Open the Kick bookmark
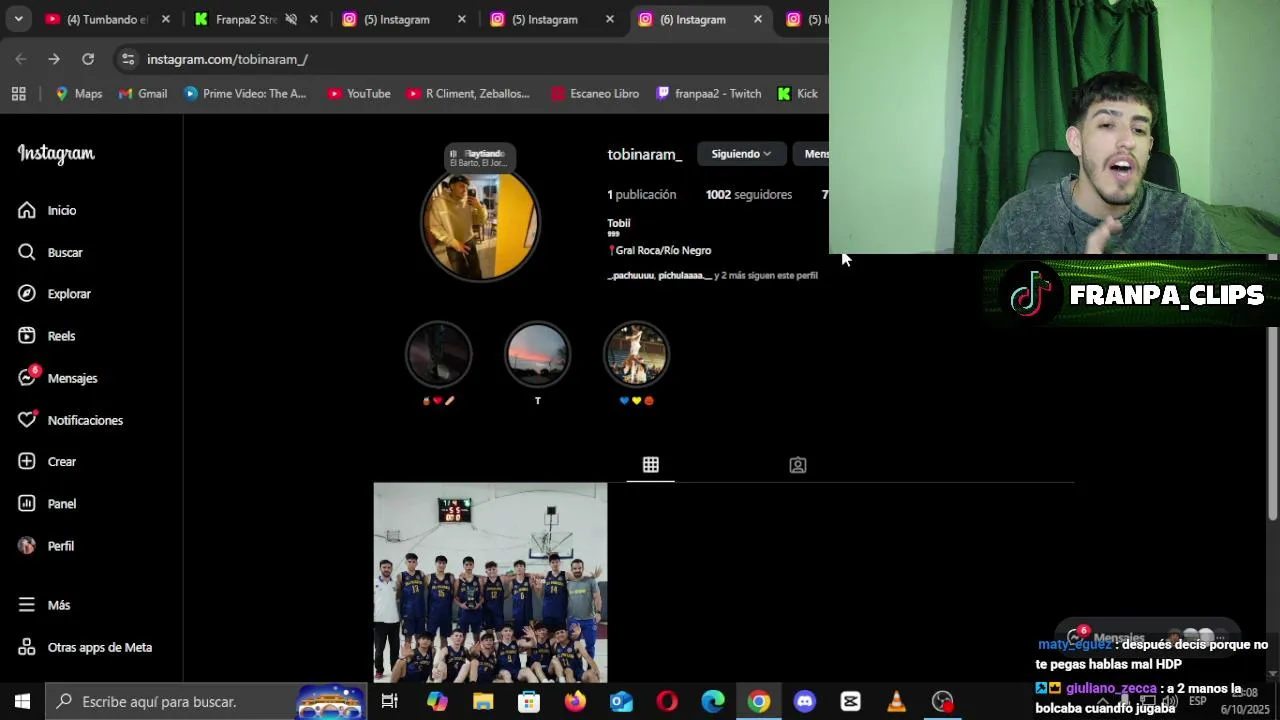The width and height of the screenshot is (1280, 720). pyautogui.click(x=798, y=94)
